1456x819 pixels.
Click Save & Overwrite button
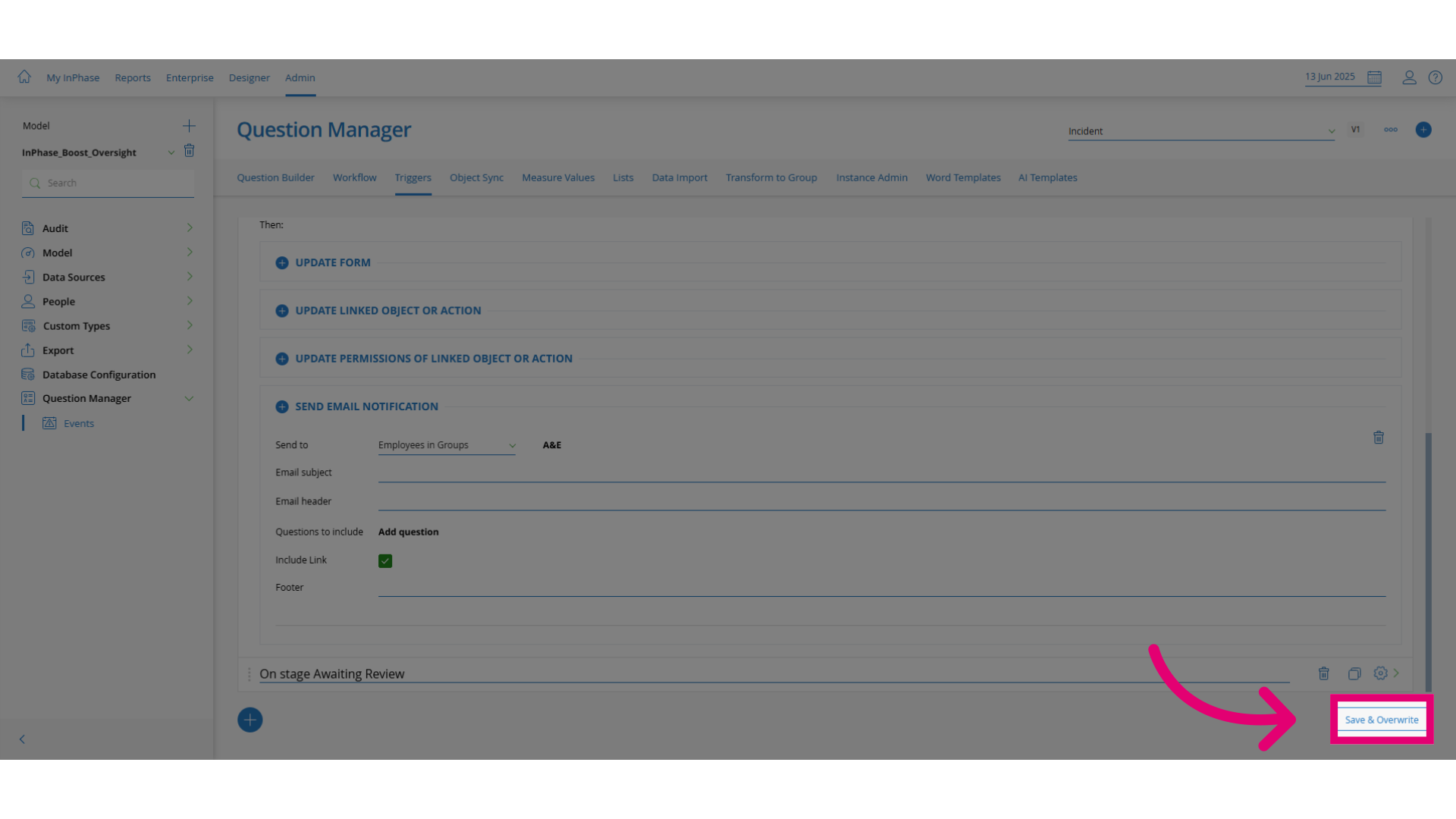[x=1382, y=720]
